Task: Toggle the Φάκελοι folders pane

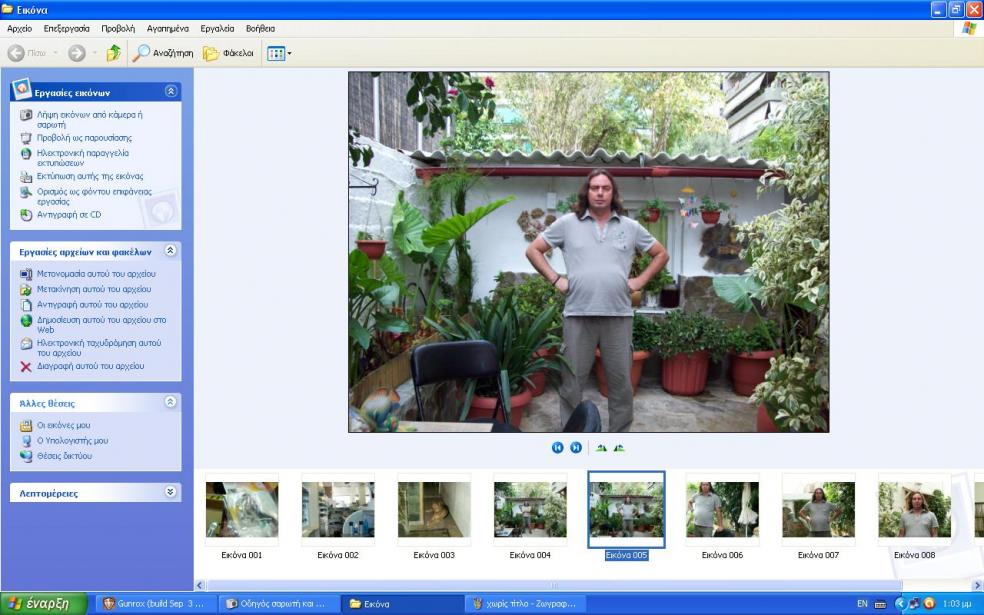Action: (229, 53)
